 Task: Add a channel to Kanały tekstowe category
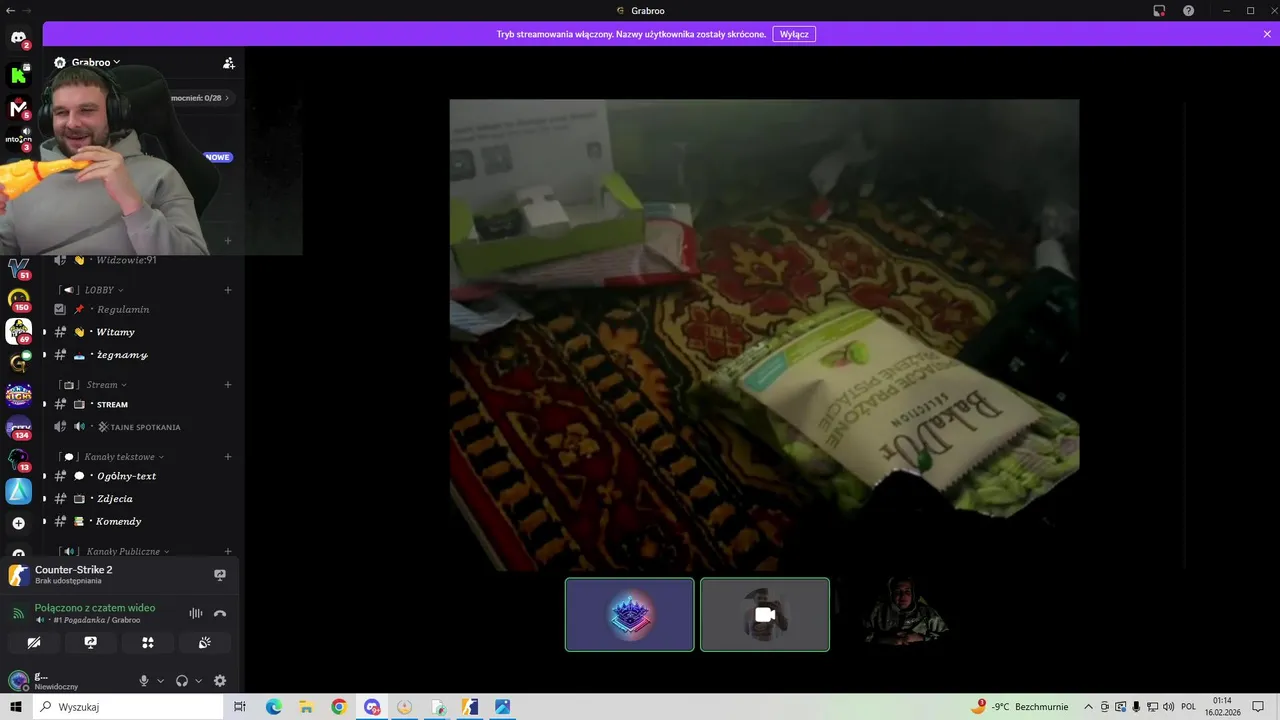click(x=228, y=457)
